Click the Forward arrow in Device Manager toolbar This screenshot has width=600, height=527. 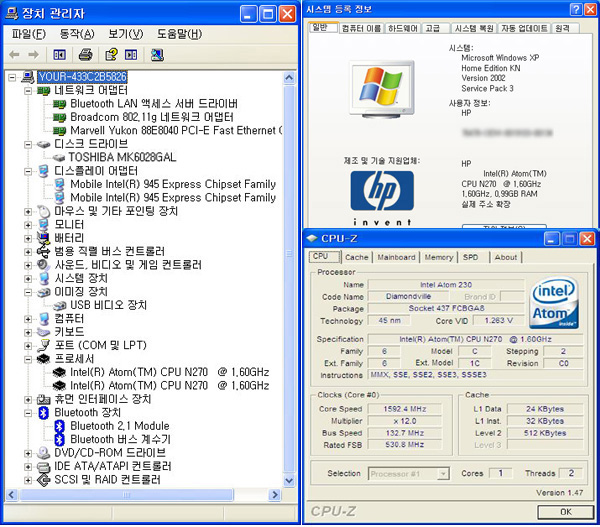[x=34, y=55]
